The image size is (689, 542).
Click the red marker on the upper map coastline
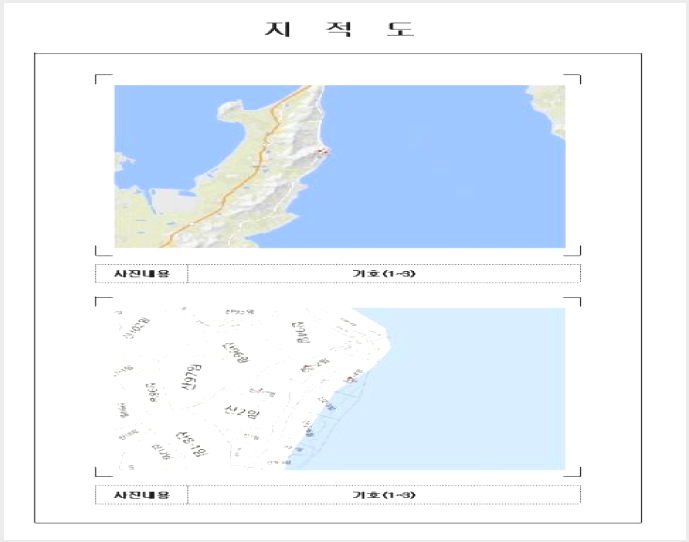[x=323, y=152]
